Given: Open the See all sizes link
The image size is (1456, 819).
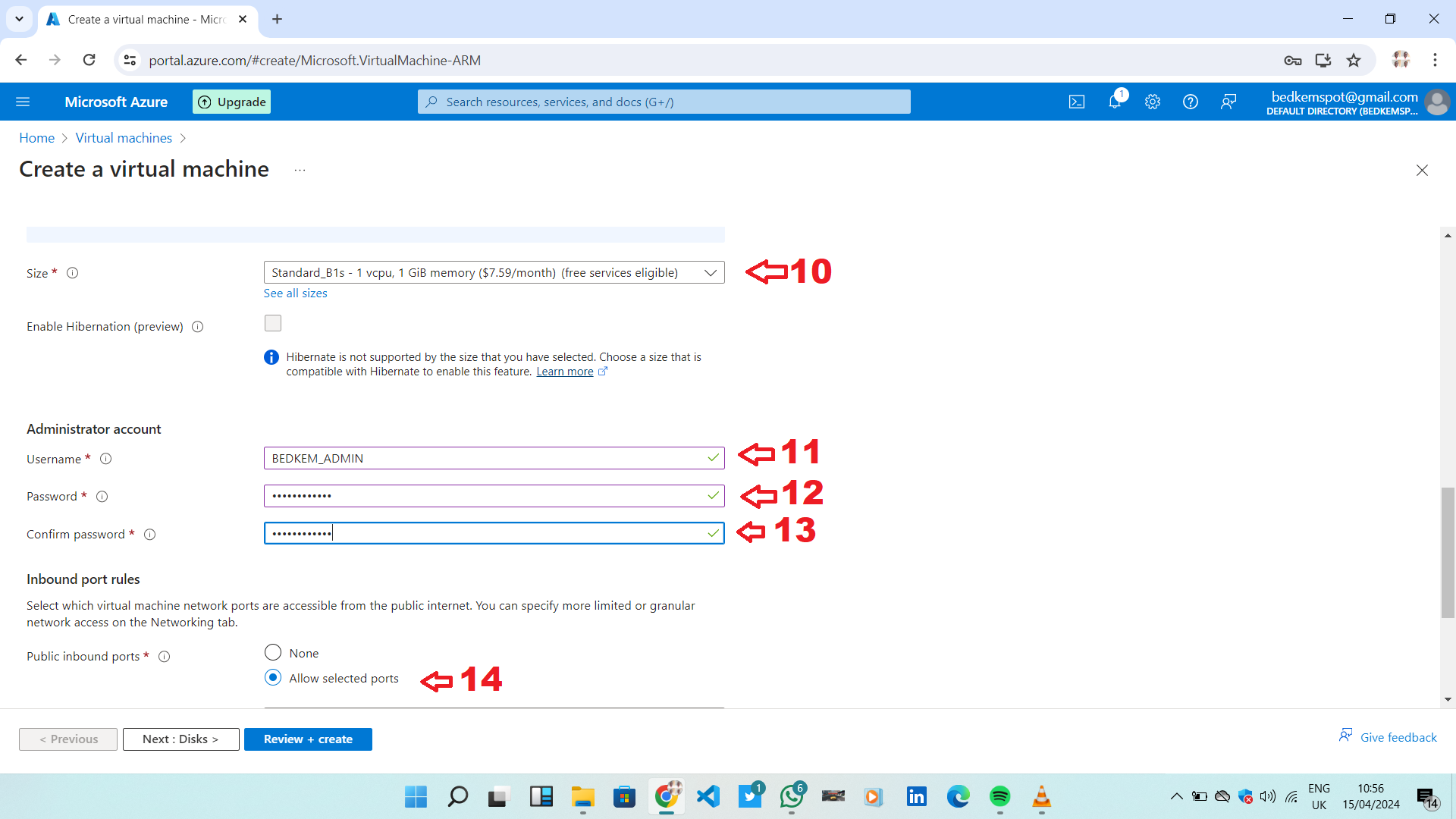Looking at the screenshot, I should click(295, 293).
